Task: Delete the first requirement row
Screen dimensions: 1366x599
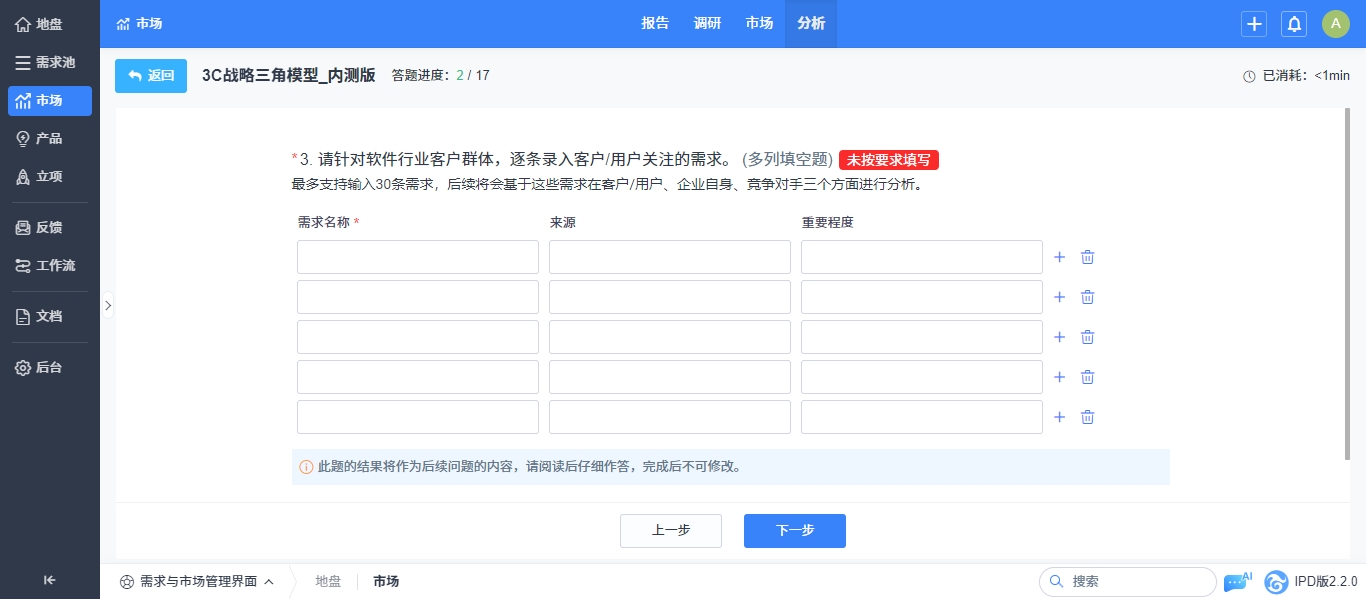Action: pyautogui.click(x=1088, y=257)
